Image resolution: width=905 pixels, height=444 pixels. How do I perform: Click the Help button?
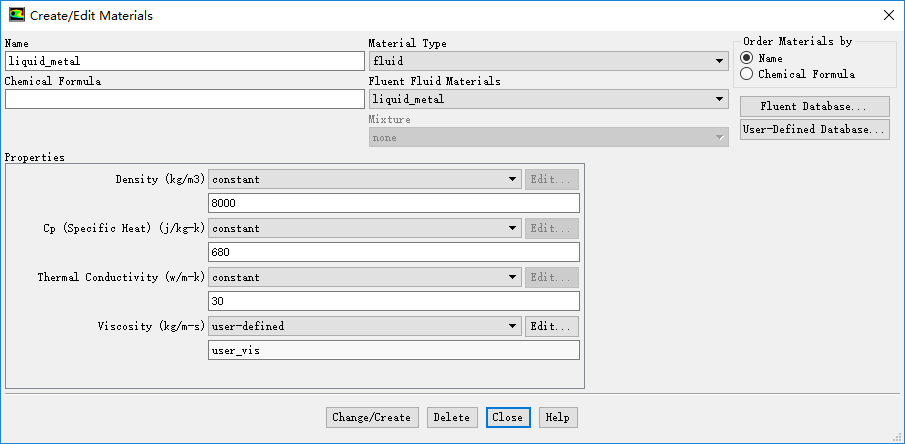tap(558, 417)
